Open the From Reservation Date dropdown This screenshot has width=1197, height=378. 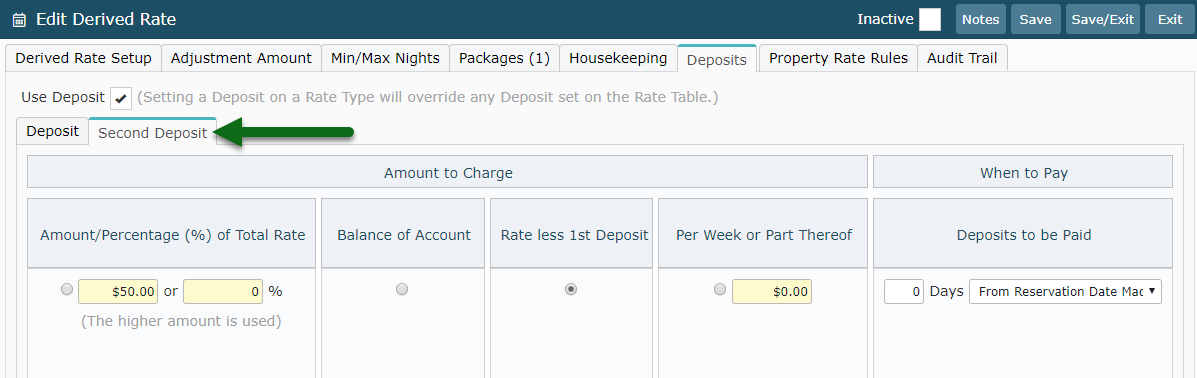click(x=1065, y=291)
